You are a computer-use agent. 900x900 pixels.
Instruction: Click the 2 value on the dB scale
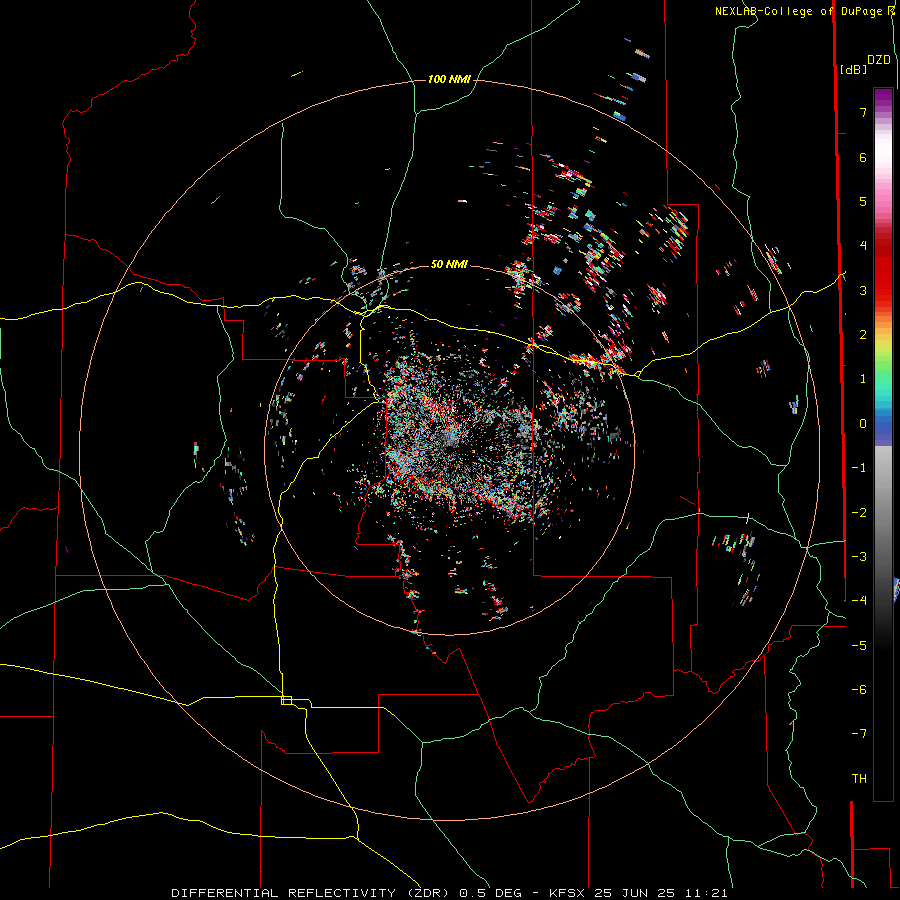point(863,335)
